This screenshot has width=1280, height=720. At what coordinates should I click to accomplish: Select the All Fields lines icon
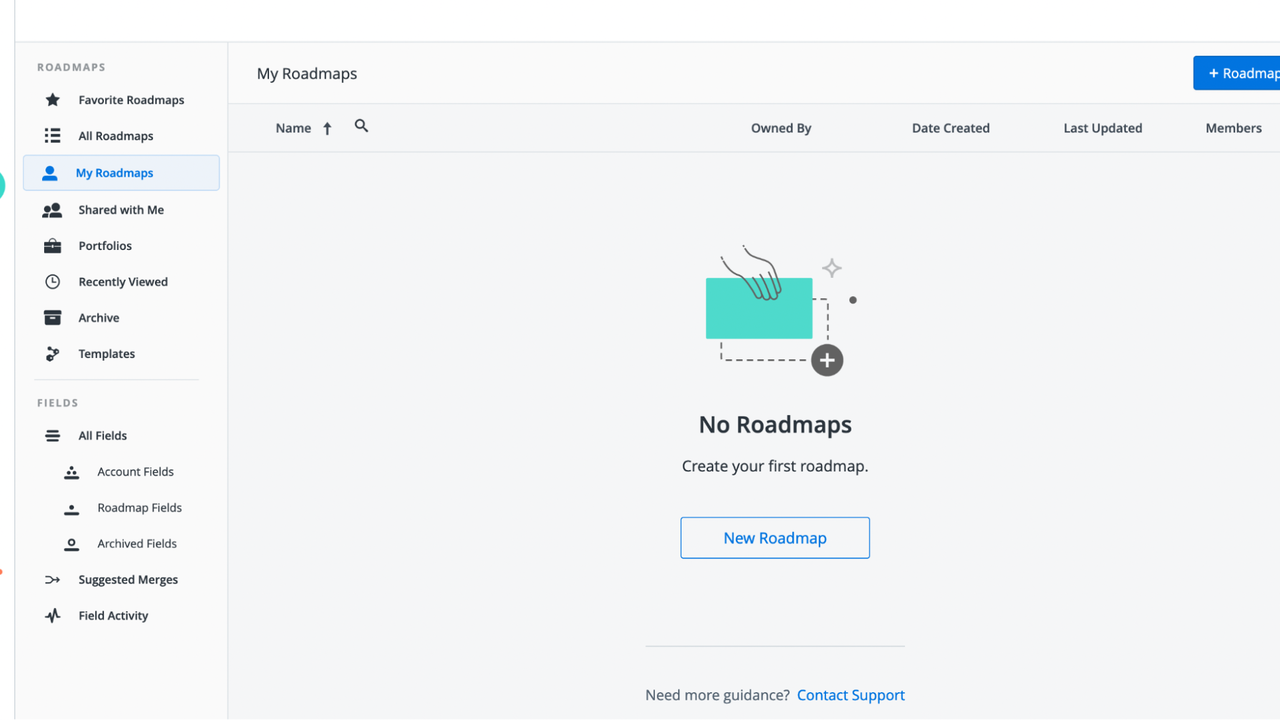point(51,435)
